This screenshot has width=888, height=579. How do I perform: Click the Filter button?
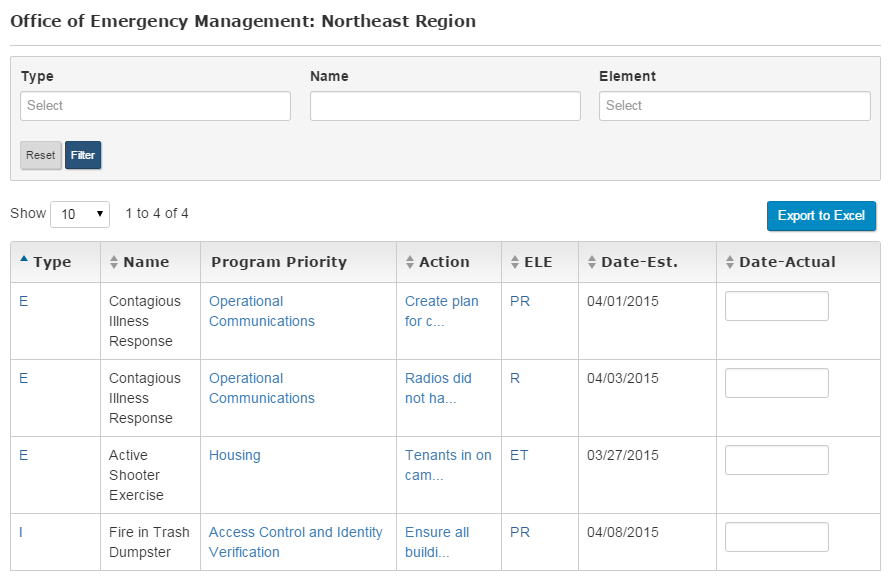tap(83, 155)
